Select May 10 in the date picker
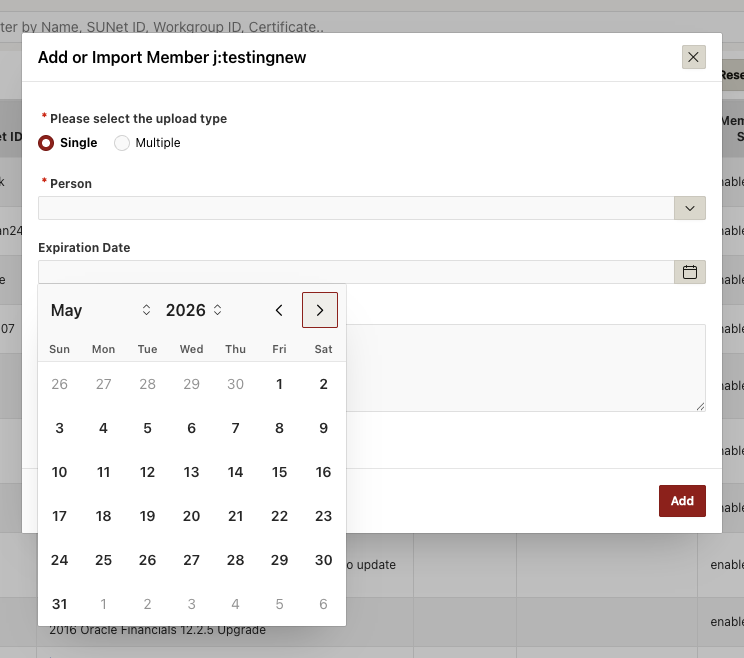 click(59, 472)
